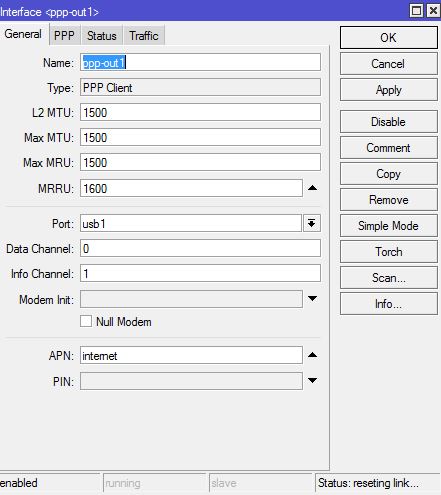
Task: Open Torch for this interface
Action: 389,252
